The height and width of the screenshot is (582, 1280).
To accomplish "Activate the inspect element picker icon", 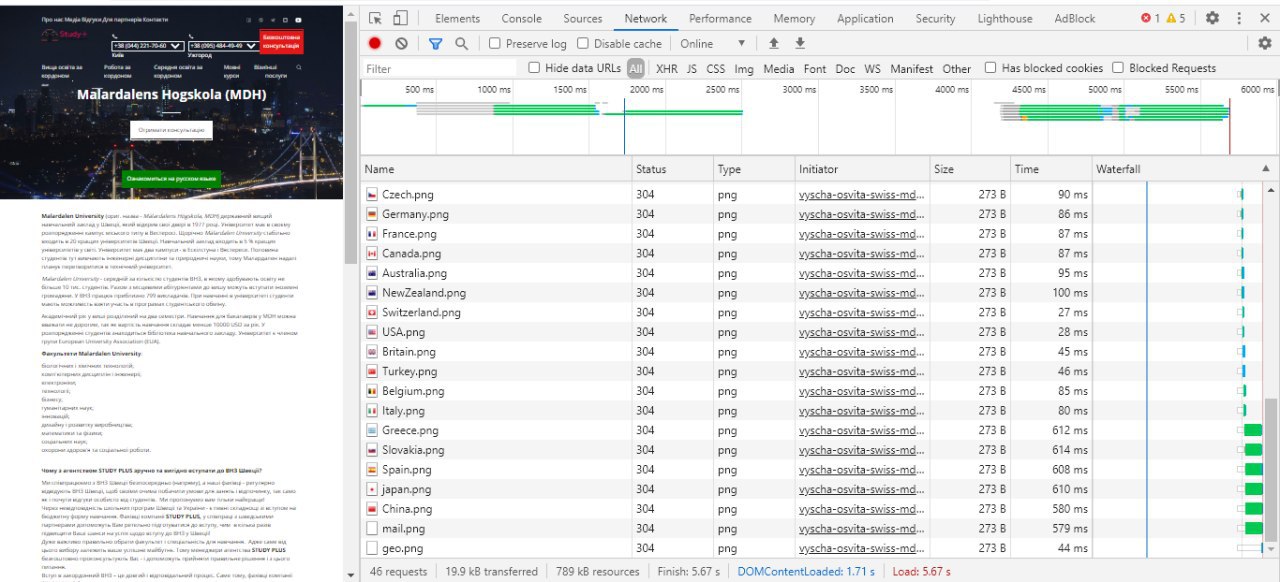I will click(x=375, y=18).
